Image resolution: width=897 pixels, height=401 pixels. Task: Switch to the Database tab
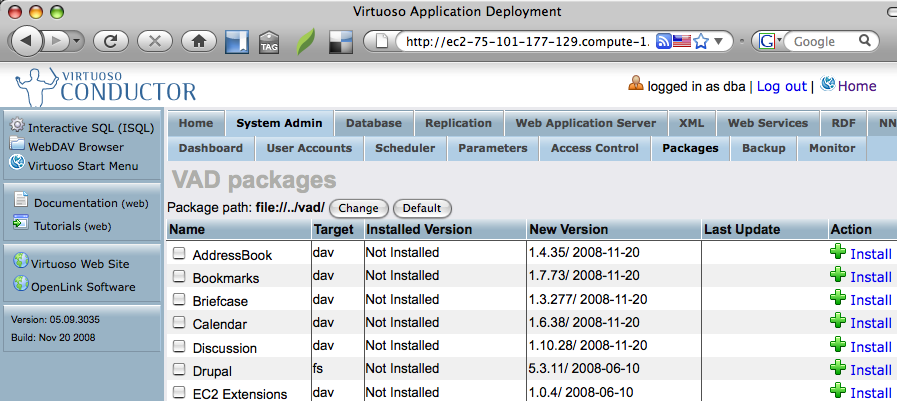[x=373, y=123]
